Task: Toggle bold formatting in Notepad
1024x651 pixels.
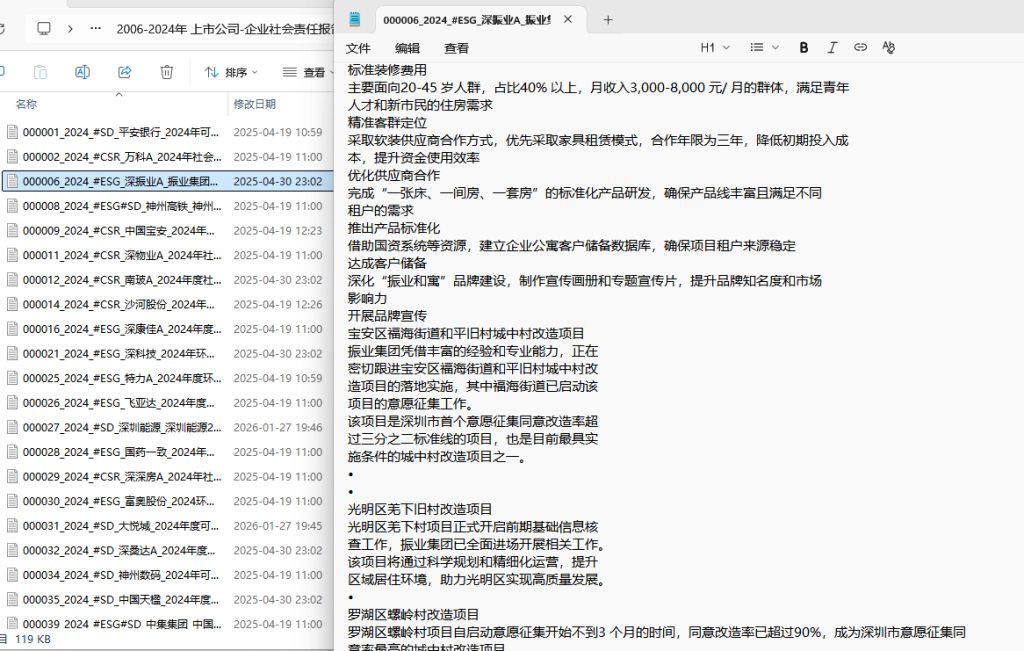Action: (804, 48)
